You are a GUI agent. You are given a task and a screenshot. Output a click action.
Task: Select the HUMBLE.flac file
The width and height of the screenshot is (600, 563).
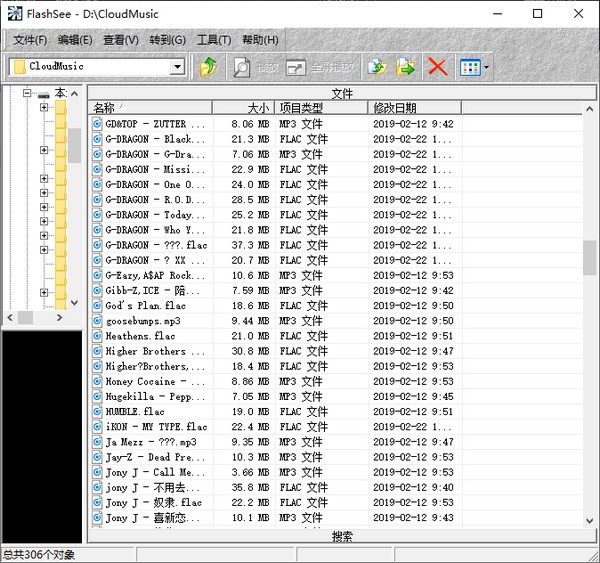pos(136,412)
